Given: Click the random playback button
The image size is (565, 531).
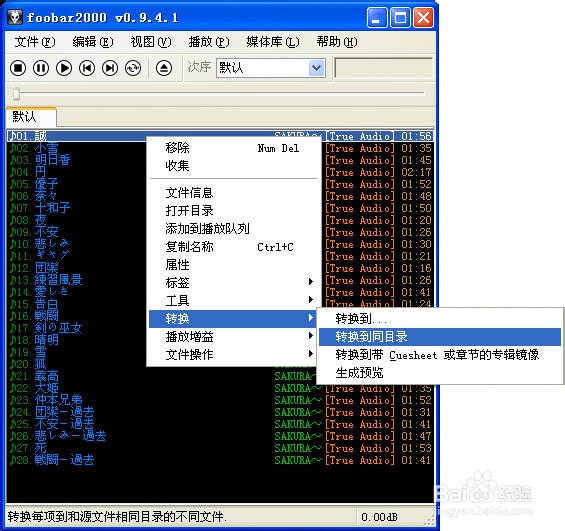Looking at the screenshot, I should 133,68.
